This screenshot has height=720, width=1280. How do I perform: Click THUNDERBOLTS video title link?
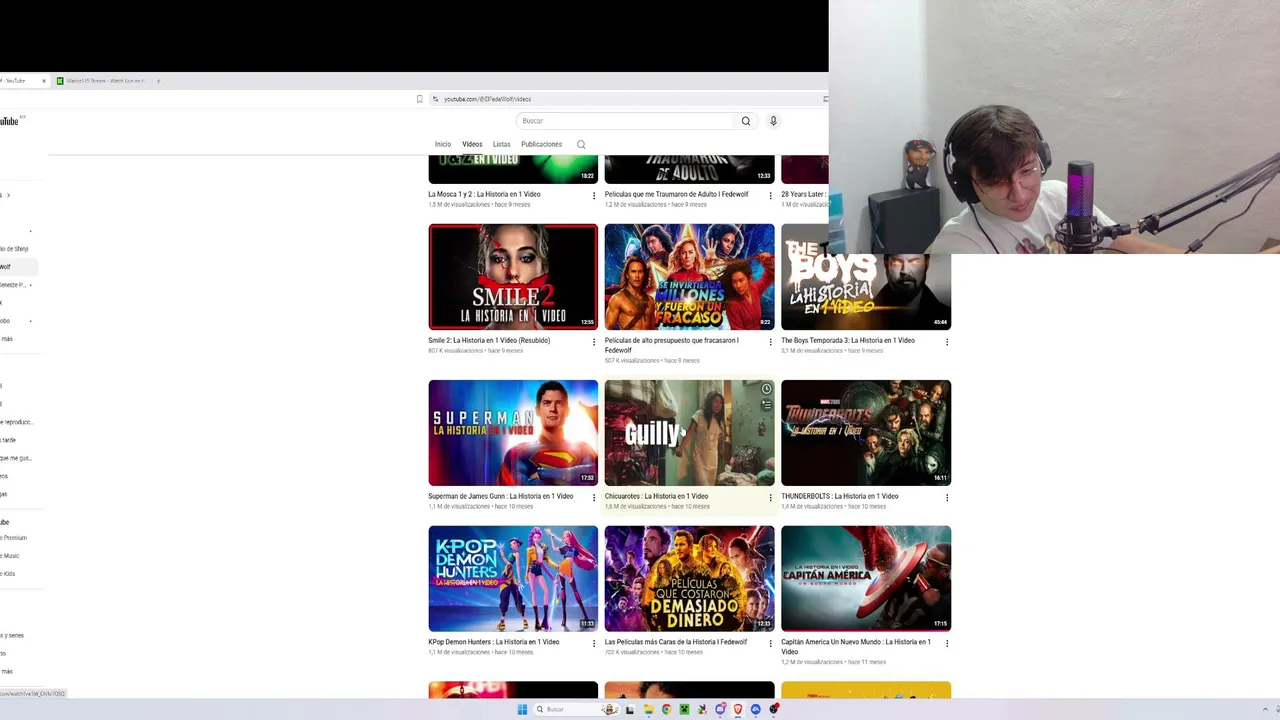point(839,496)
